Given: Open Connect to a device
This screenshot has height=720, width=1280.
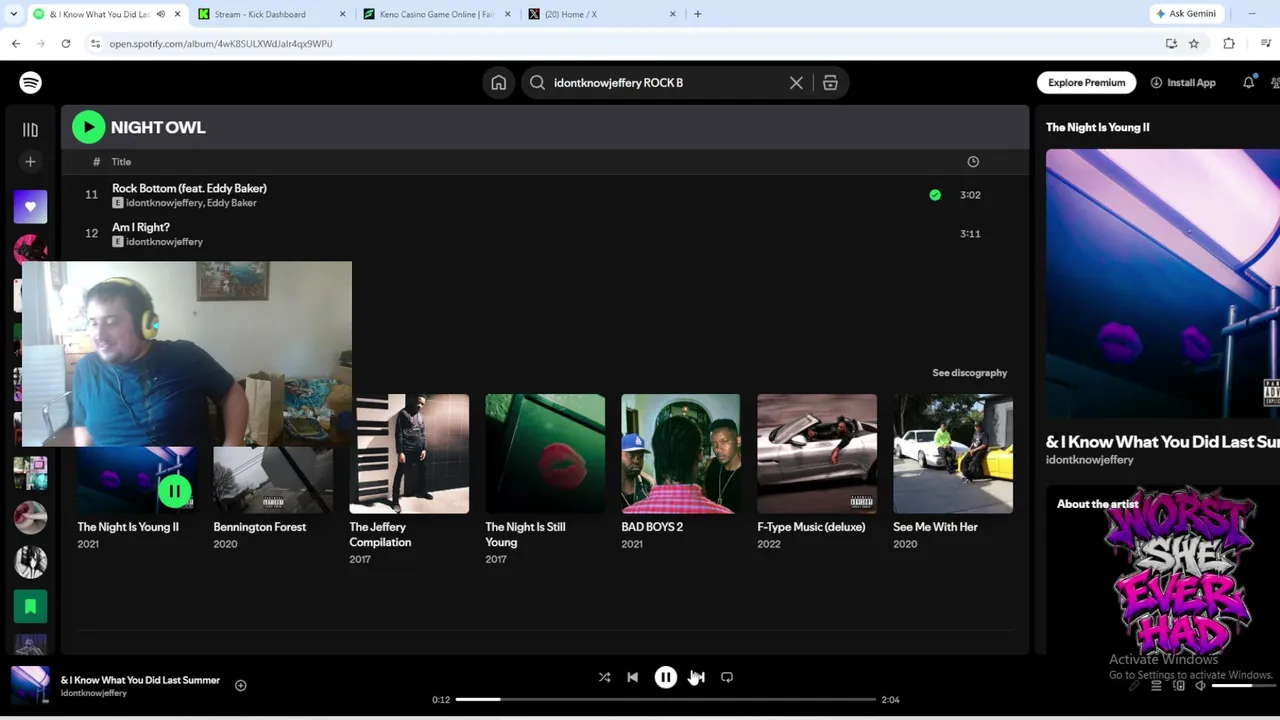Looking at the screenshot, I should [x=1178, y=686].
